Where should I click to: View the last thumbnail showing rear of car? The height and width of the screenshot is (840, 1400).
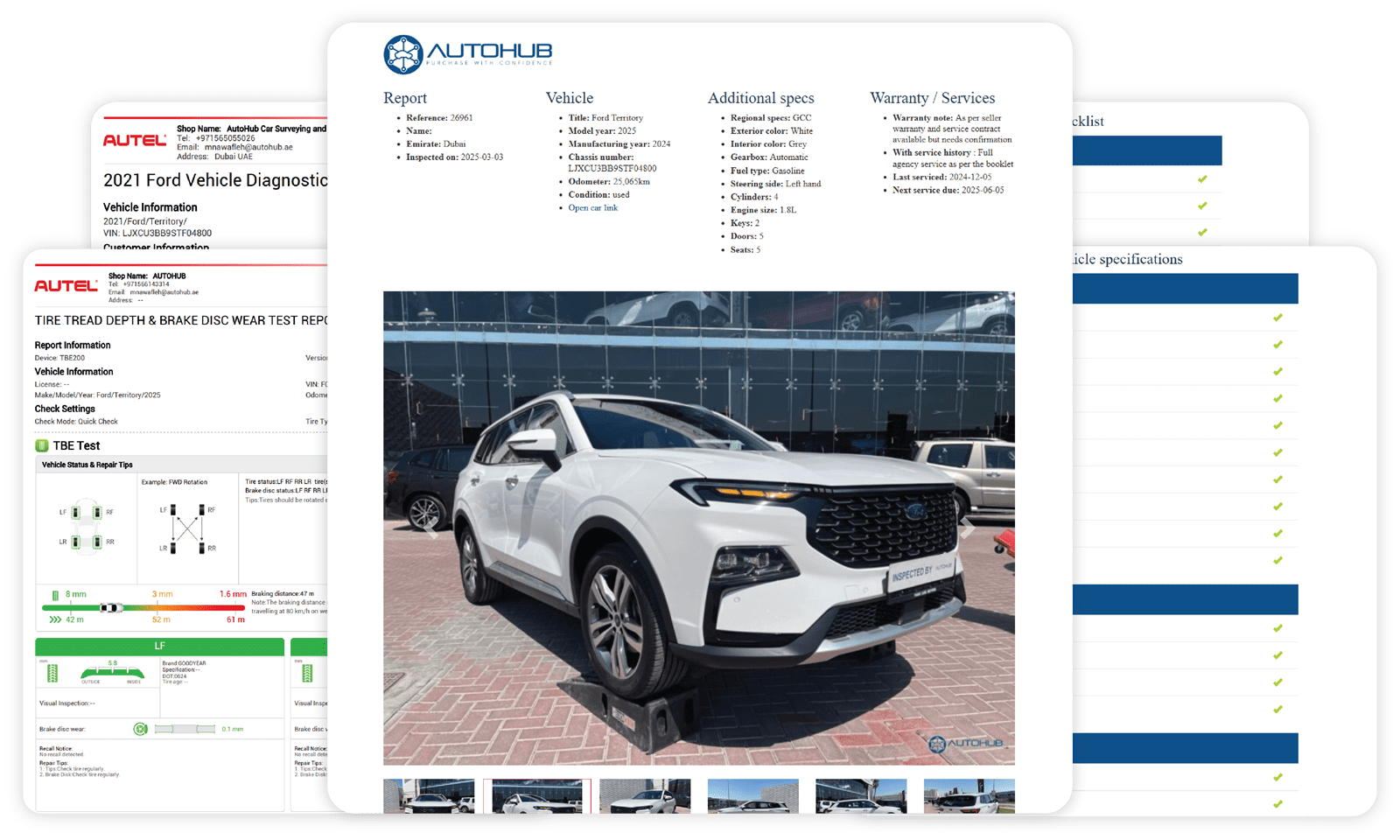pyautogui.click(x=969, y=796)
